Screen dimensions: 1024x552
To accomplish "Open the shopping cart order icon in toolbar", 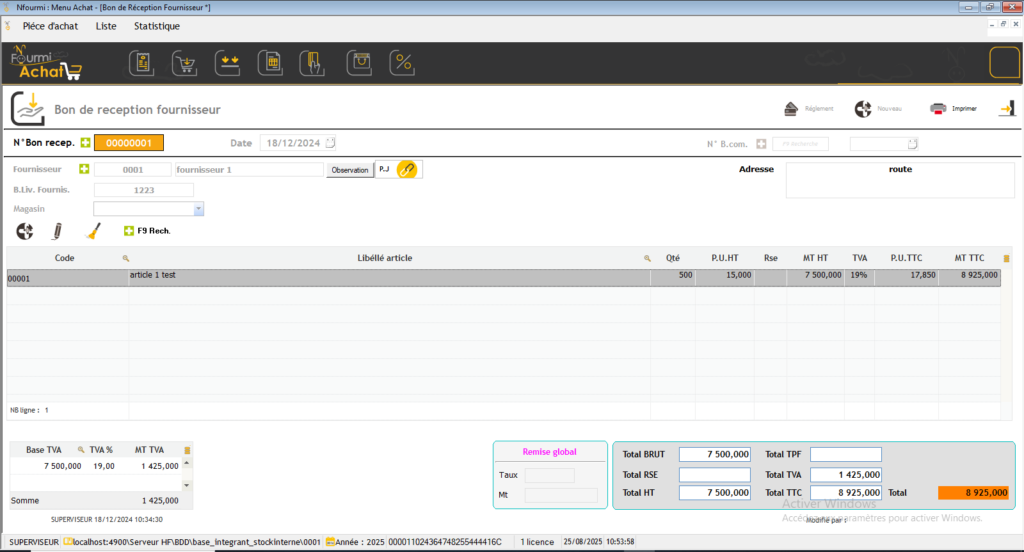I will 185,64.
